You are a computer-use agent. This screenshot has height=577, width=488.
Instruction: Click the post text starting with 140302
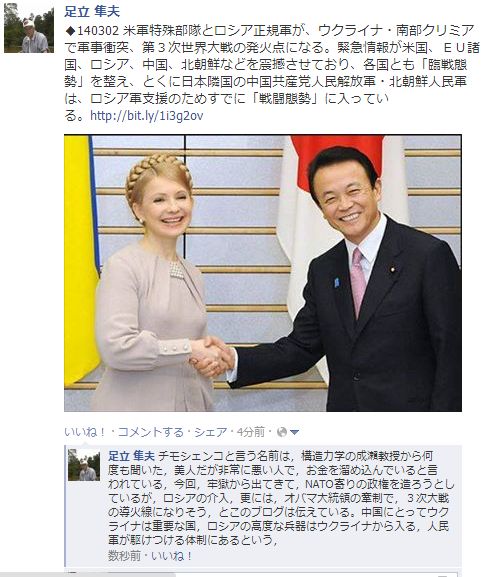coord(272,73)
